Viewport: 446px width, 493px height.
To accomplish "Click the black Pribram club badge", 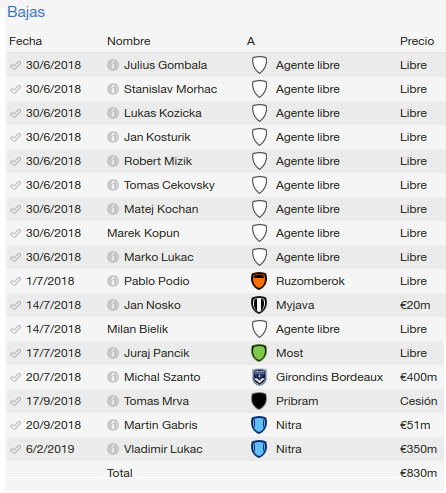I will click(x=259, y=401).
